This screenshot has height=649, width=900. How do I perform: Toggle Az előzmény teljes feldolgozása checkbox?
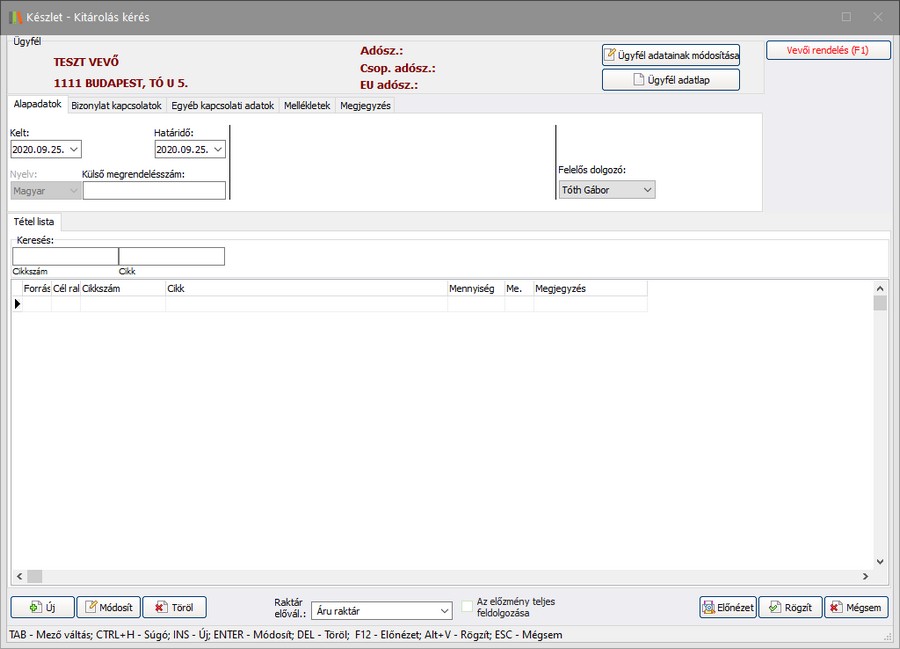pyautogui.click(x=467, y=607)
